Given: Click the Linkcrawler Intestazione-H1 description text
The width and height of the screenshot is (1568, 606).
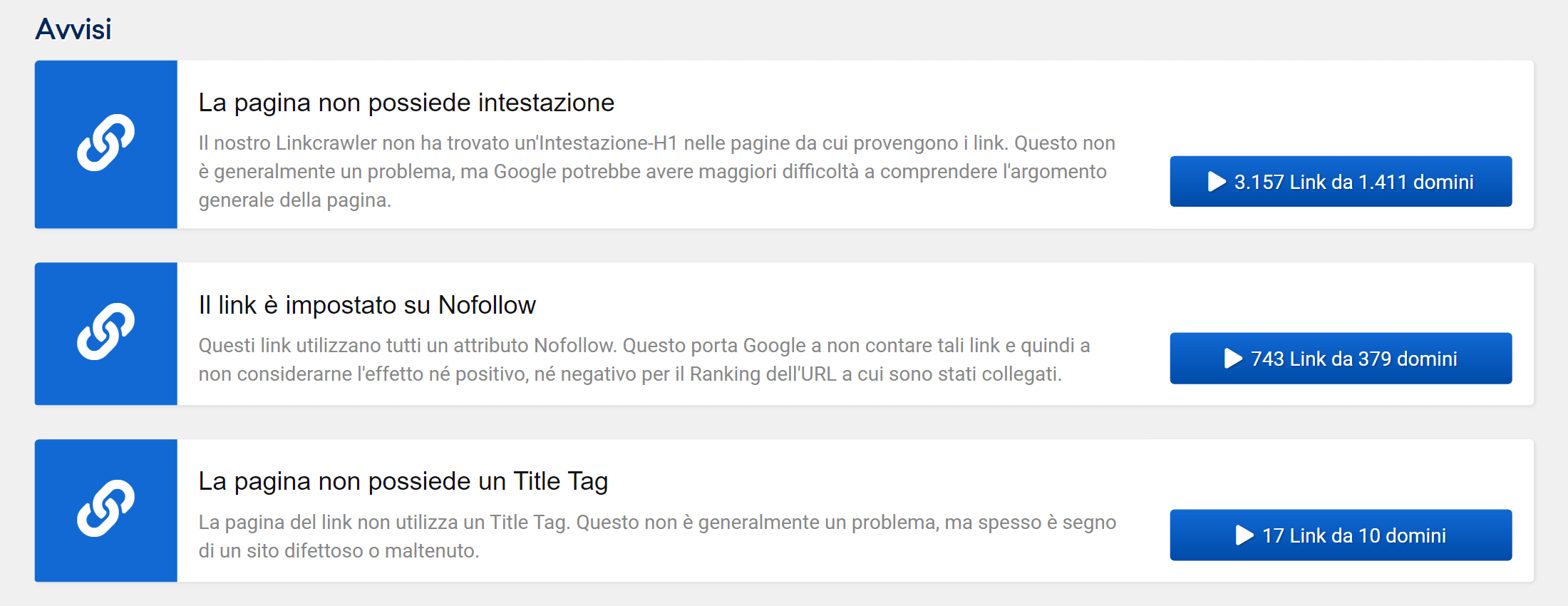Looking at the screenshot, I should coord(656,172).
